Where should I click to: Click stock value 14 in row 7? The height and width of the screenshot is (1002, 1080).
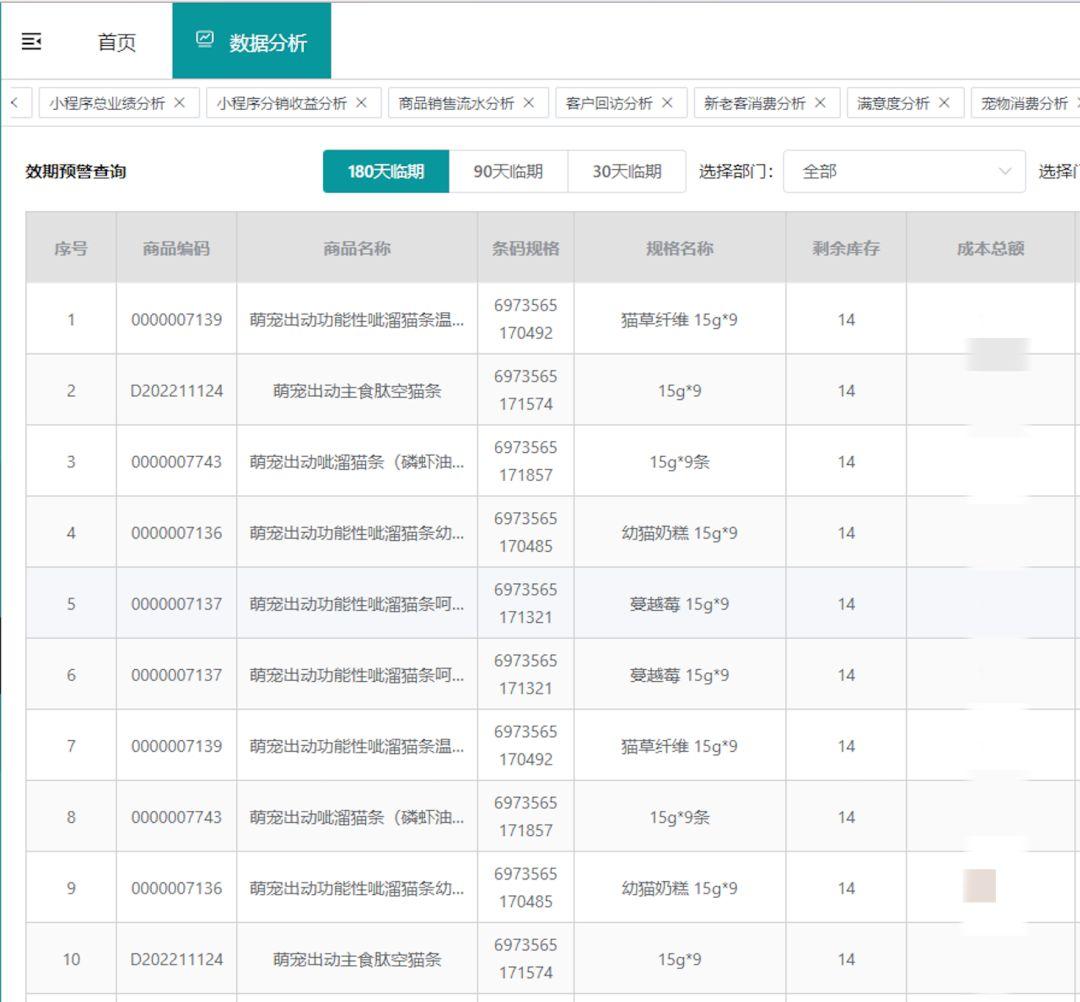point(846,746)
